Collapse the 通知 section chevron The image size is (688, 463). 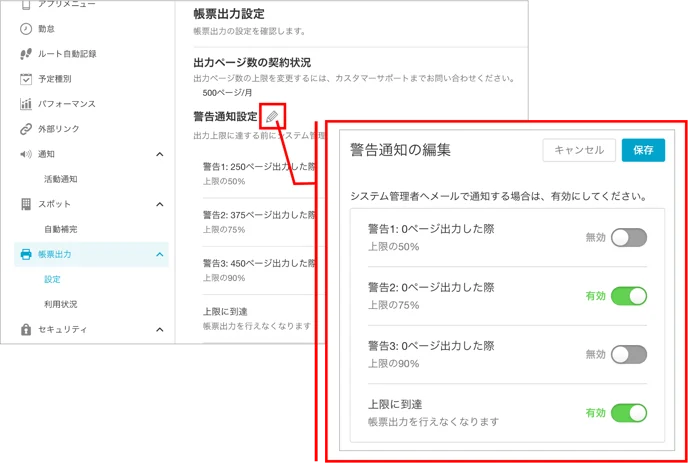160,154
